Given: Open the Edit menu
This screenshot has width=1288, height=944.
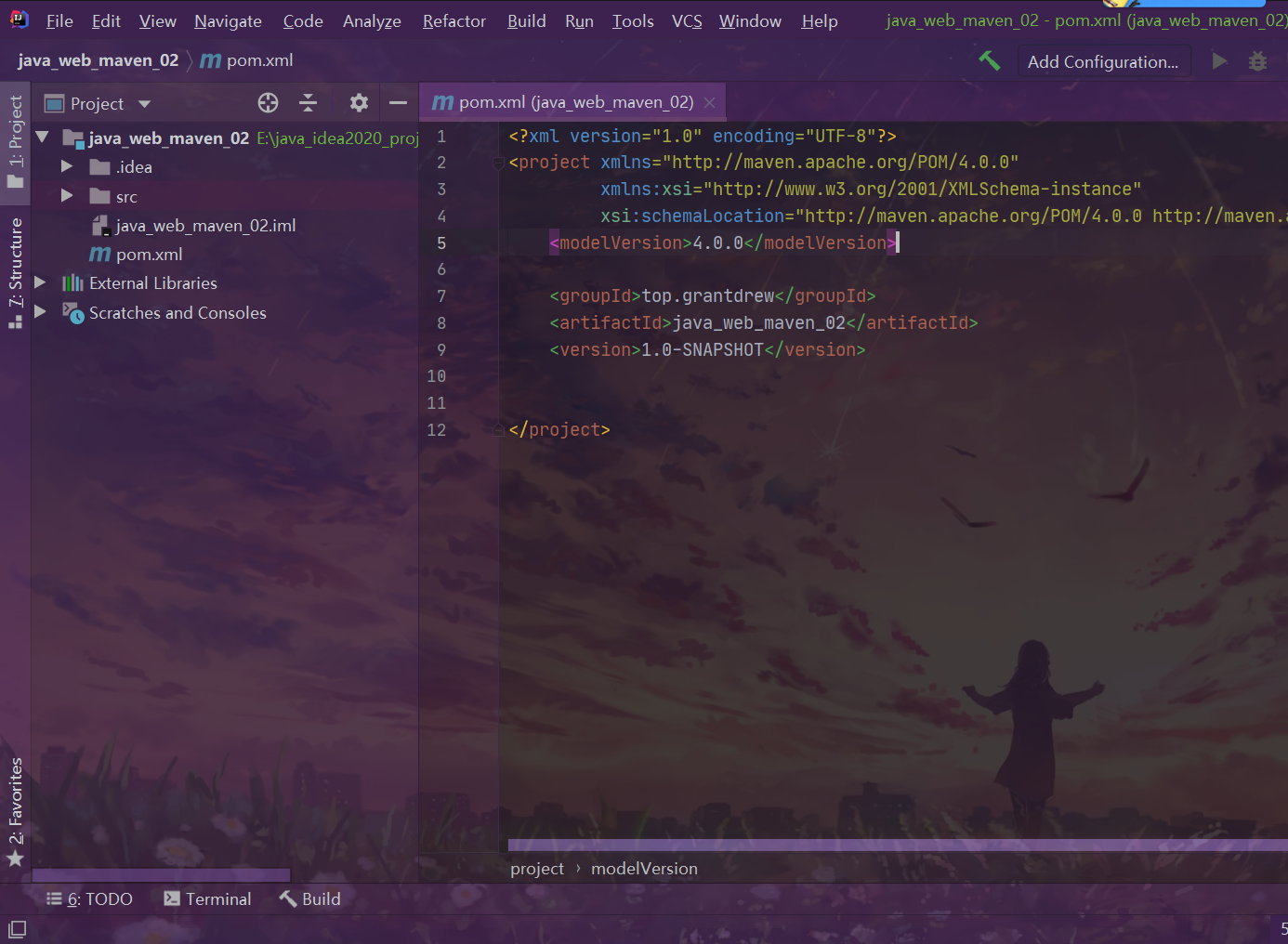Looking at the screenshot, I should (106, 20).
